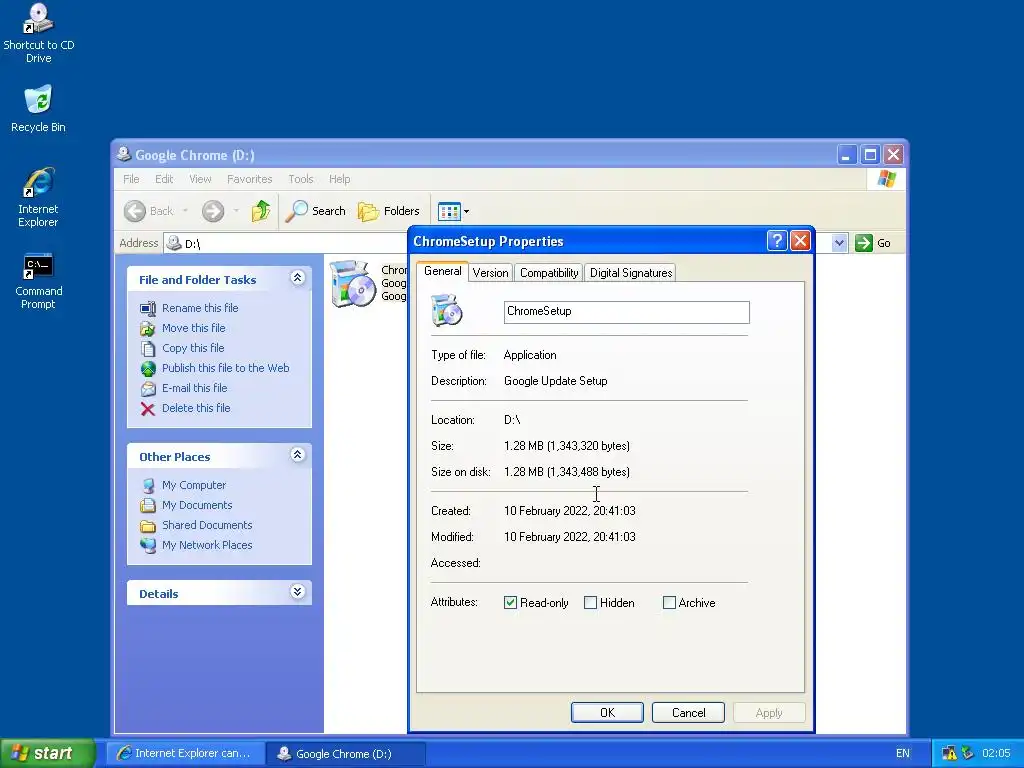Open the View menu
The width and height of the screenshot is (1024, 768).
(200, 179)
